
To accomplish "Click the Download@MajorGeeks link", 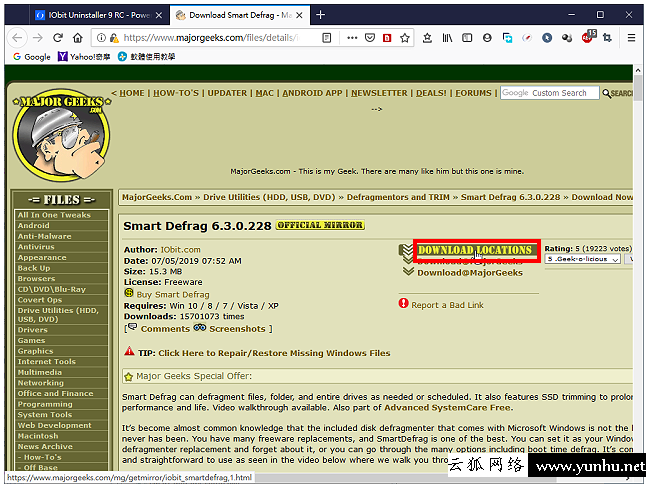I will pyautogui.click(x=470, y=273).
